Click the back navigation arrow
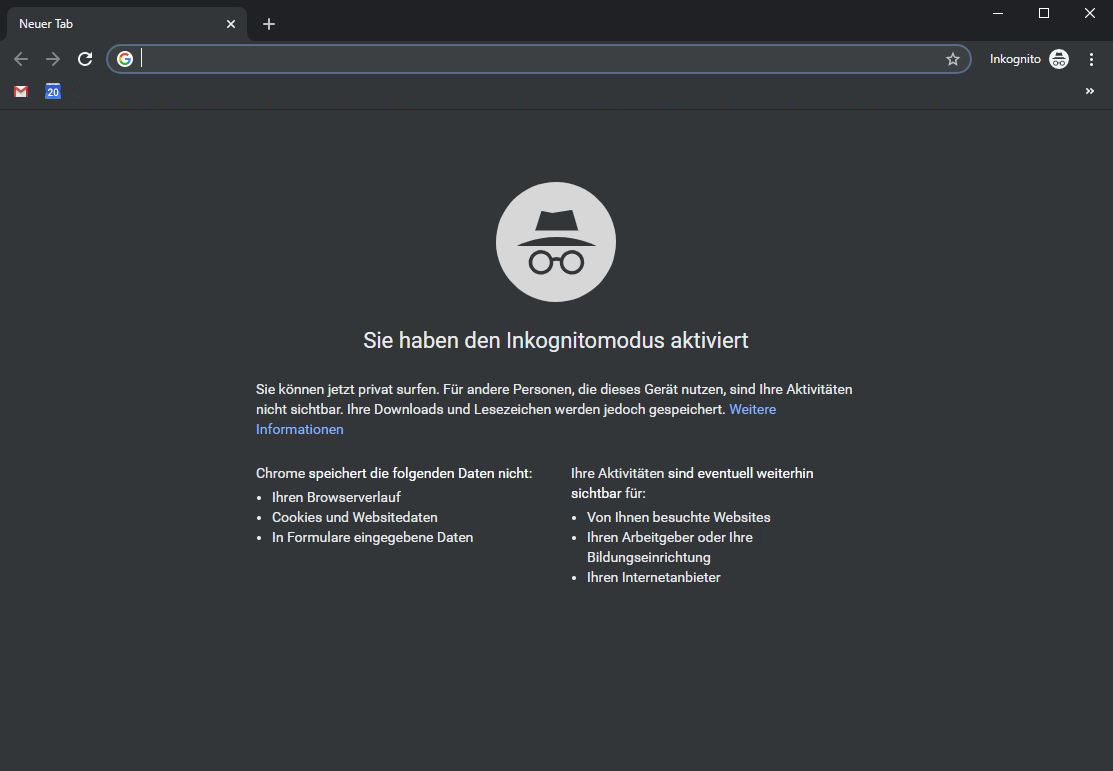This screenshot has height=771, width=1113. pyautogui.click(x=20, y=58)
